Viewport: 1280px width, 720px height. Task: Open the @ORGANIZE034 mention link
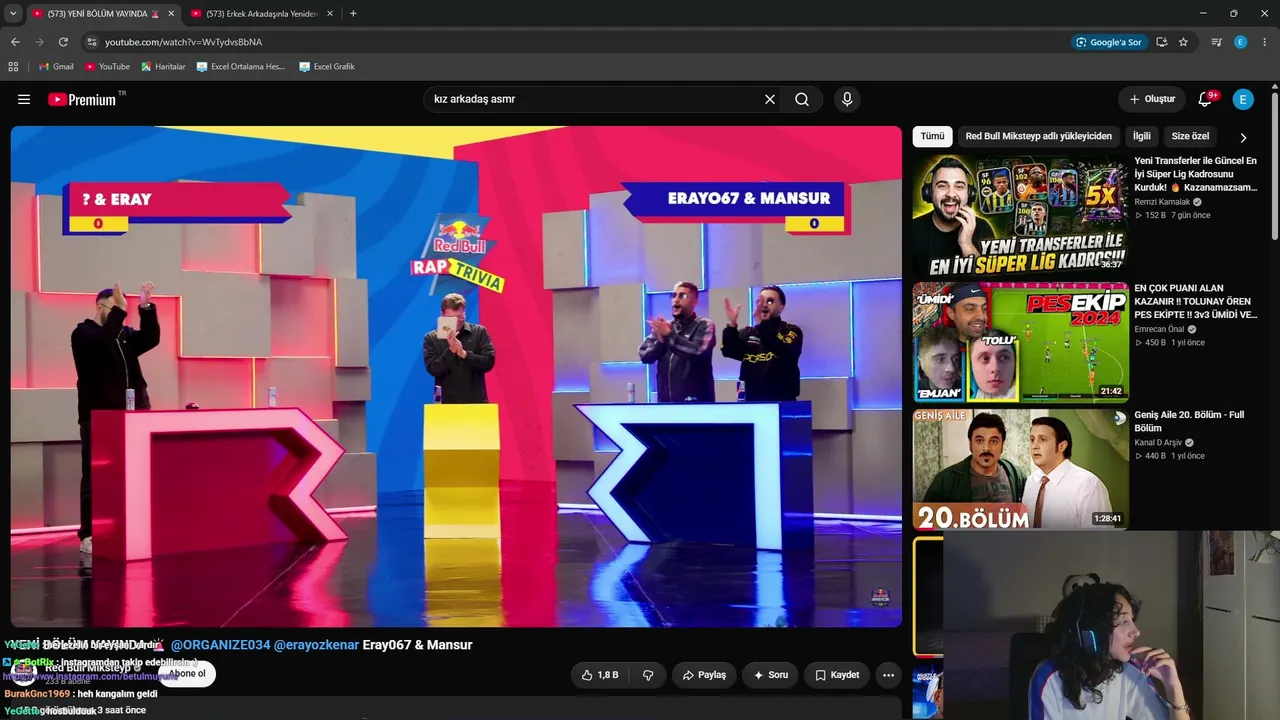coord(220,645)
